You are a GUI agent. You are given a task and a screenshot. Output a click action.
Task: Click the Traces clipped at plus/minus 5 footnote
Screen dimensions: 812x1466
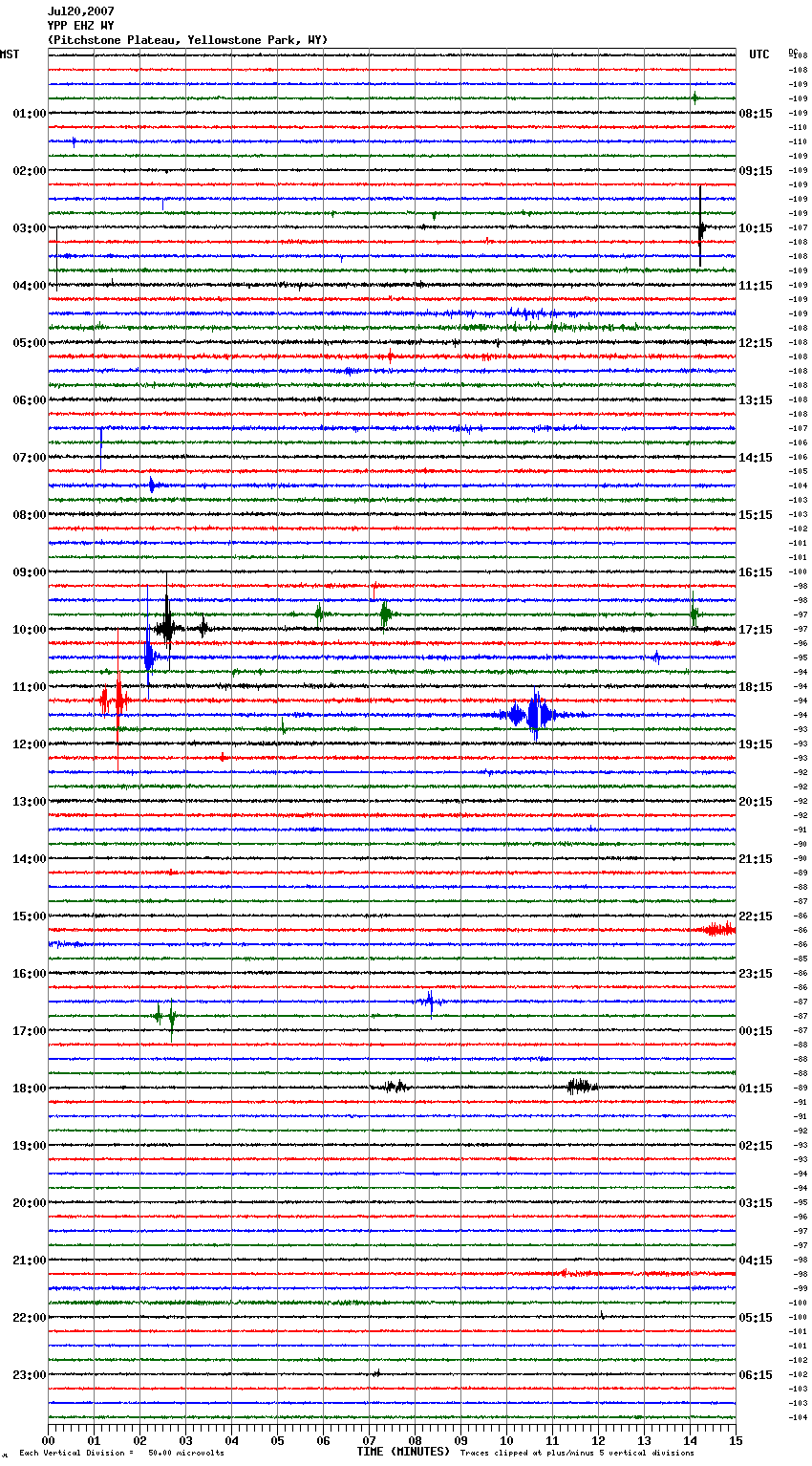point(577,1454)
